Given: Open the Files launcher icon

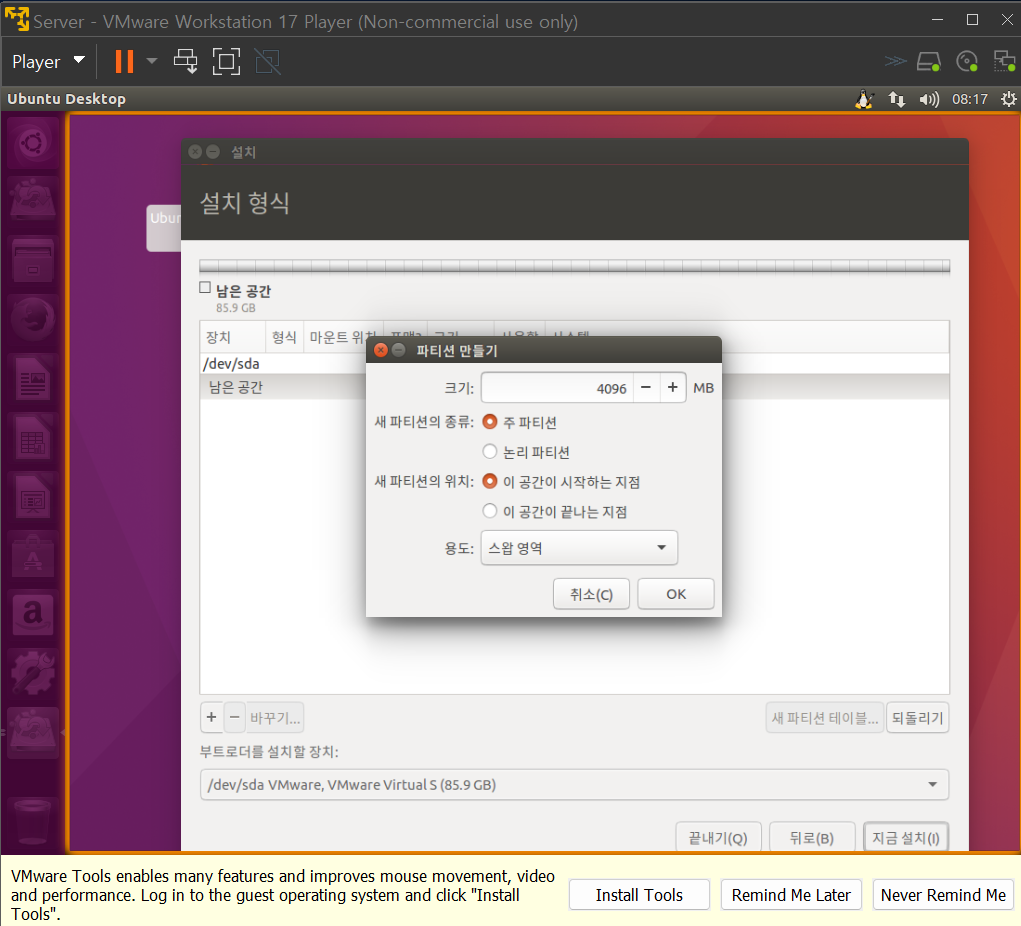Looking at the screenshot, I should [x=33, y=259].
